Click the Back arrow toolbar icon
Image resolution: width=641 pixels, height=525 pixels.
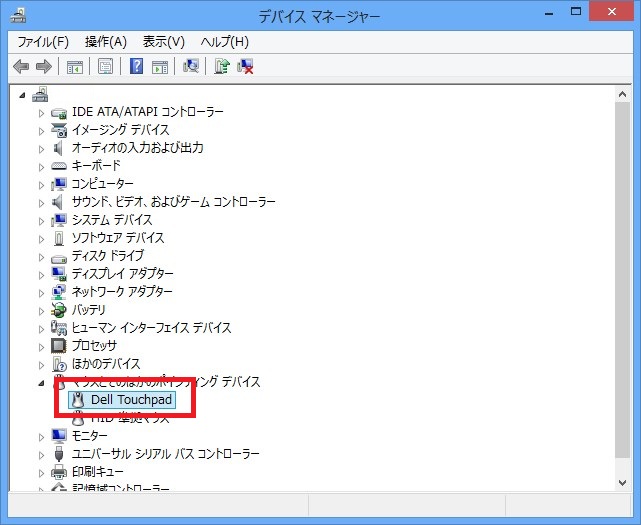pos(21,66)
